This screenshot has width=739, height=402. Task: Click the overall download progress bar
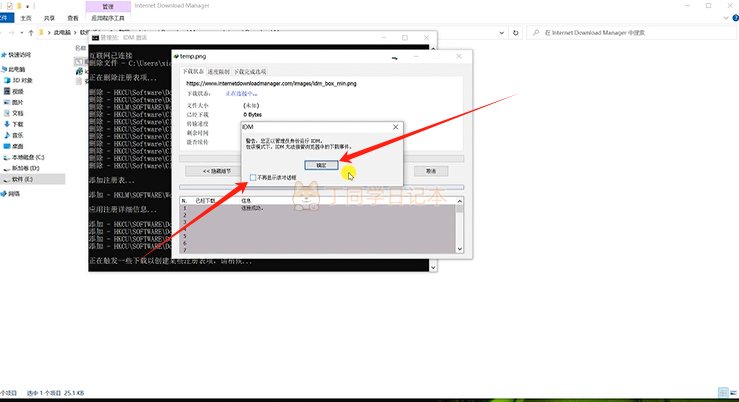[x=321, y=159]
